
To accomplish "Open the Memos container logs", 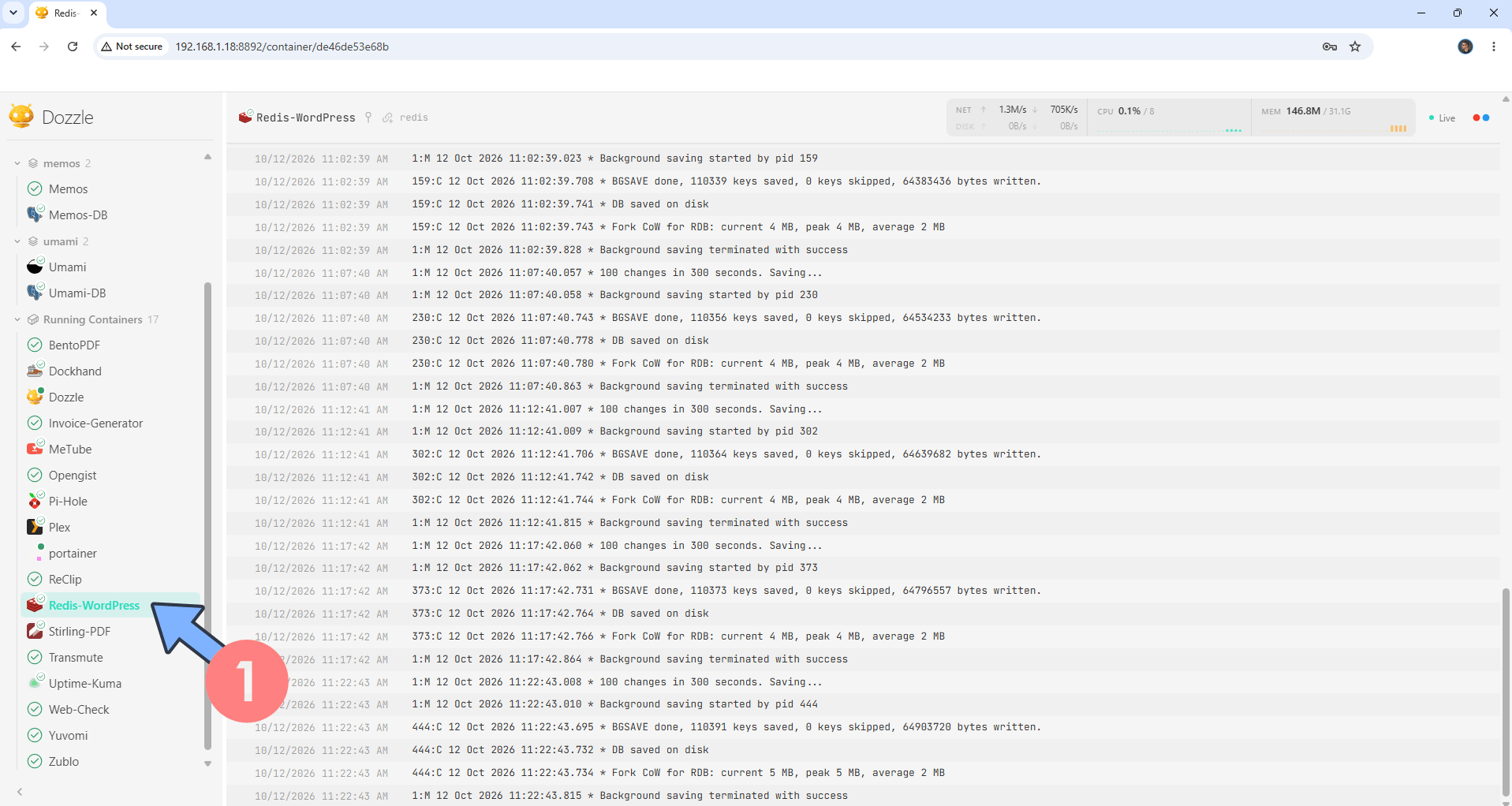I will pyautogui.click(x=68, y=189).
